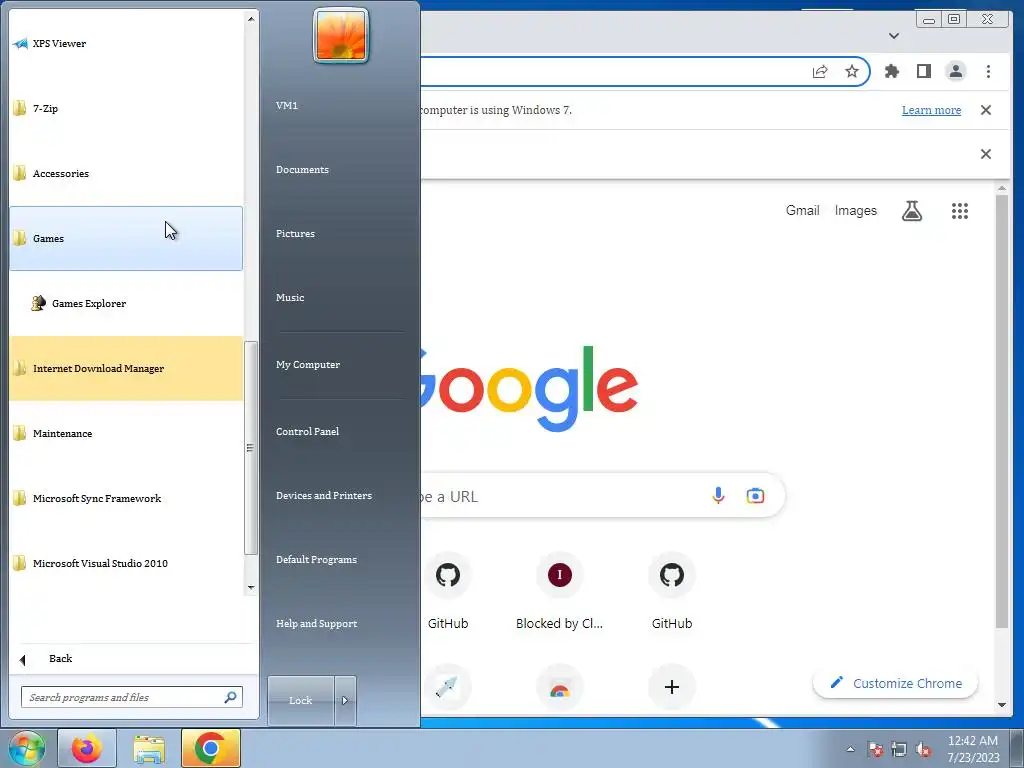Open the taskbar clock and date
1024x768 pixels.
pos(973,749)
